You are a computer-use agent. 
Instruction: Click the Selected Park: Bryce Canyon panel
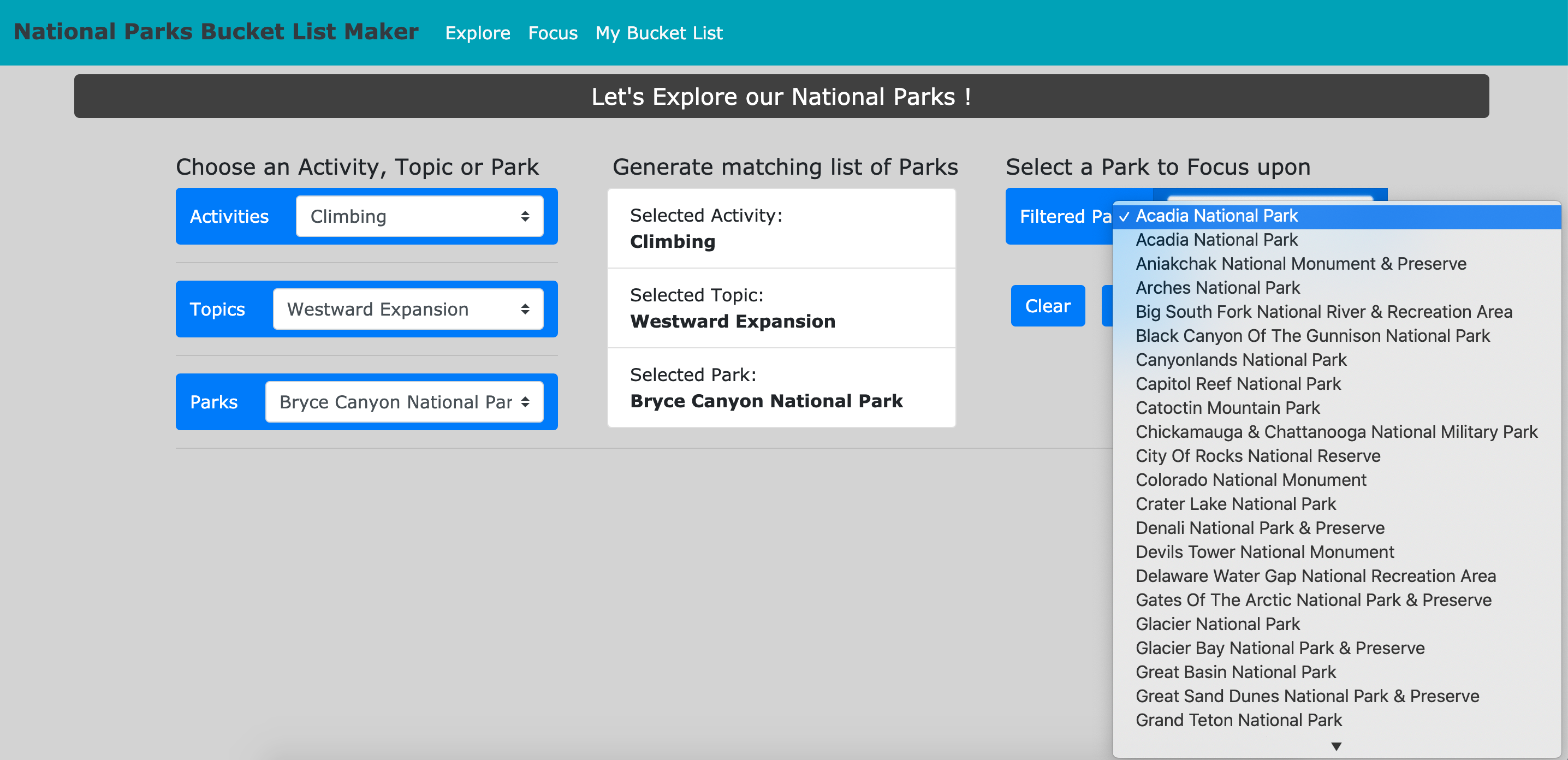click(781, 388)
